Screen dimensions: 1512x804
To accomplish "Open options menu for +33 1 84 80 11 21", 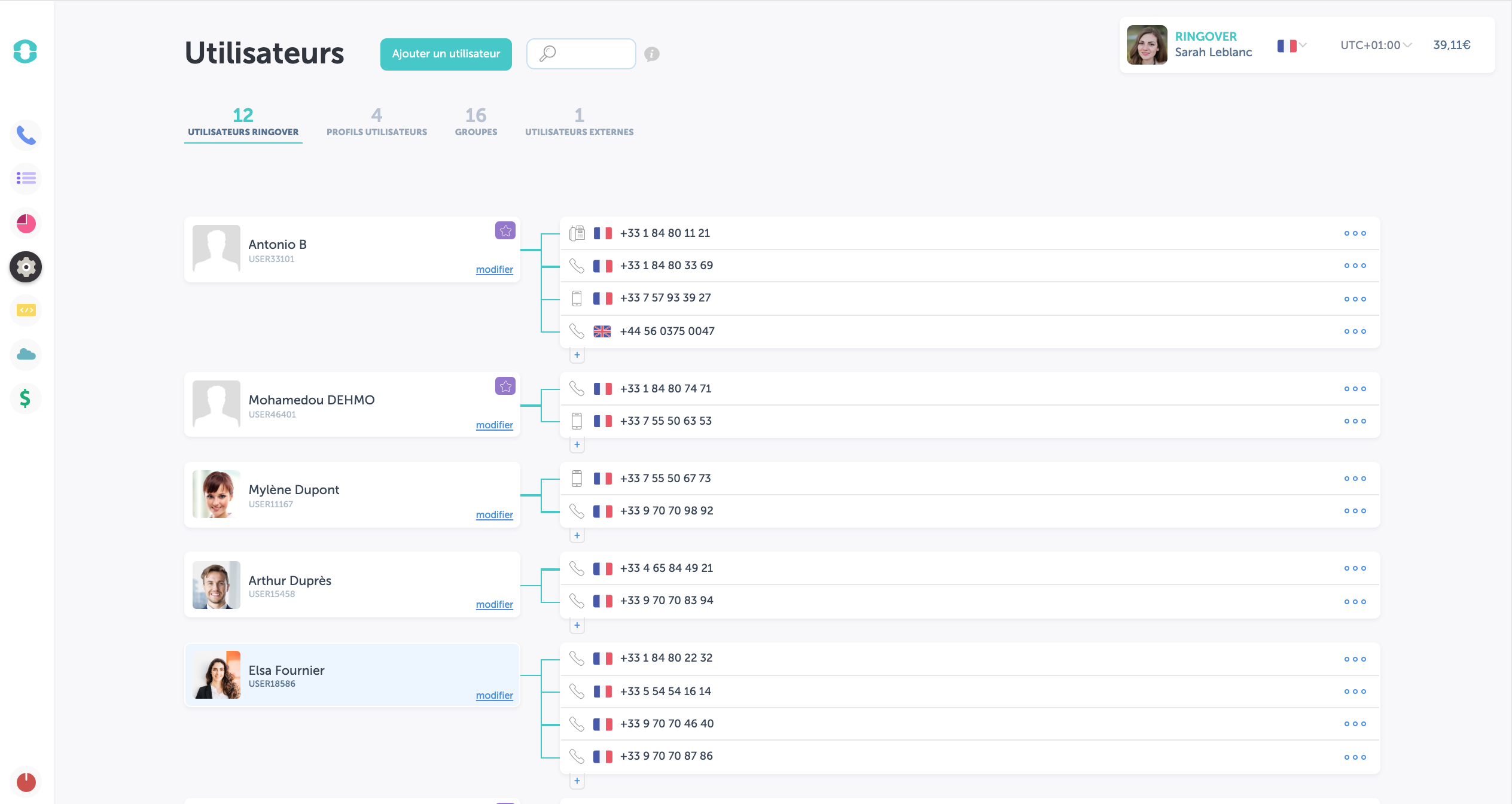I will tap(1355, 233).
